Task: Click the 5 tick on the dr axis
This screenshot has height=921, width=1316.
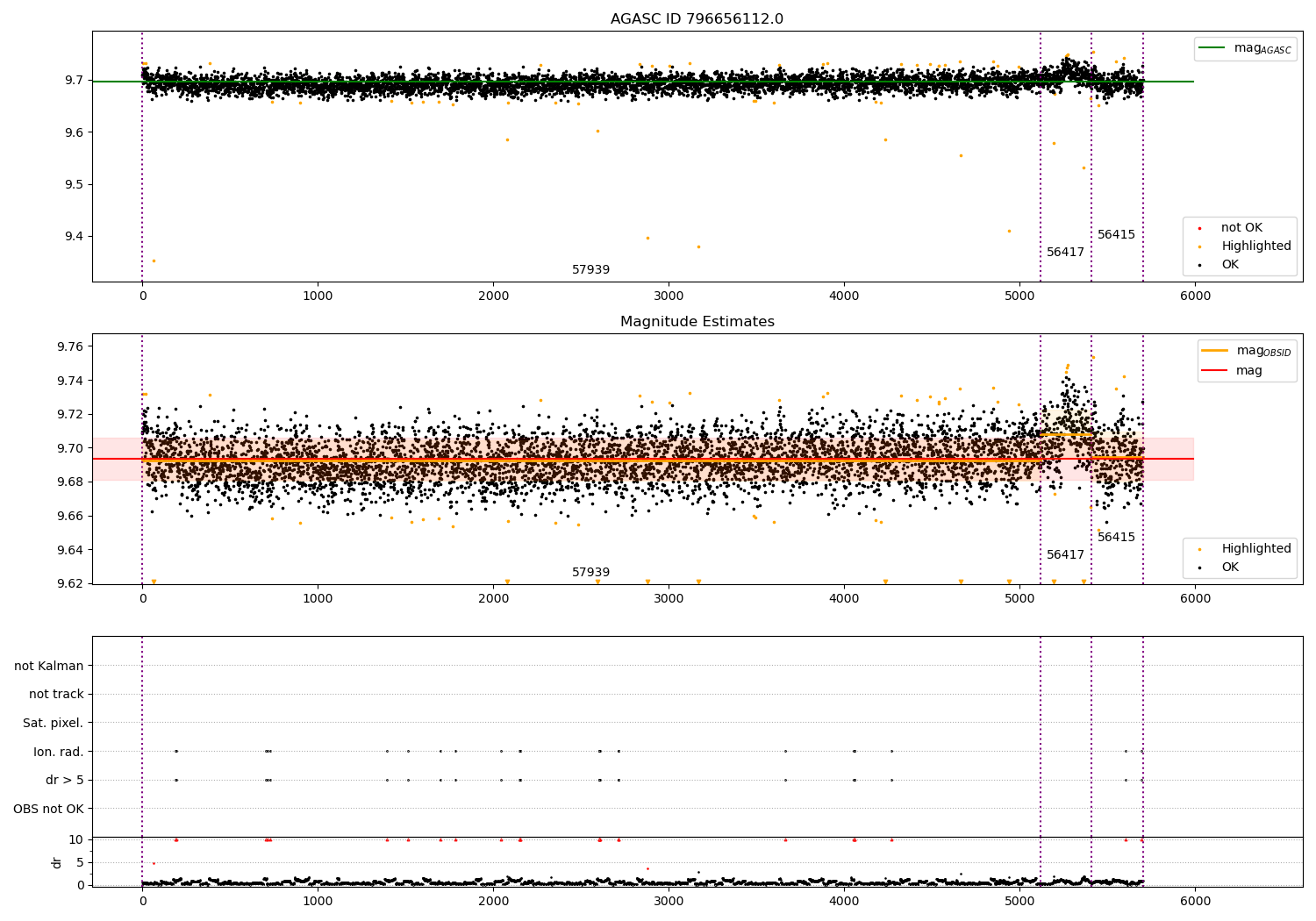Action: (x=81, y=862)
